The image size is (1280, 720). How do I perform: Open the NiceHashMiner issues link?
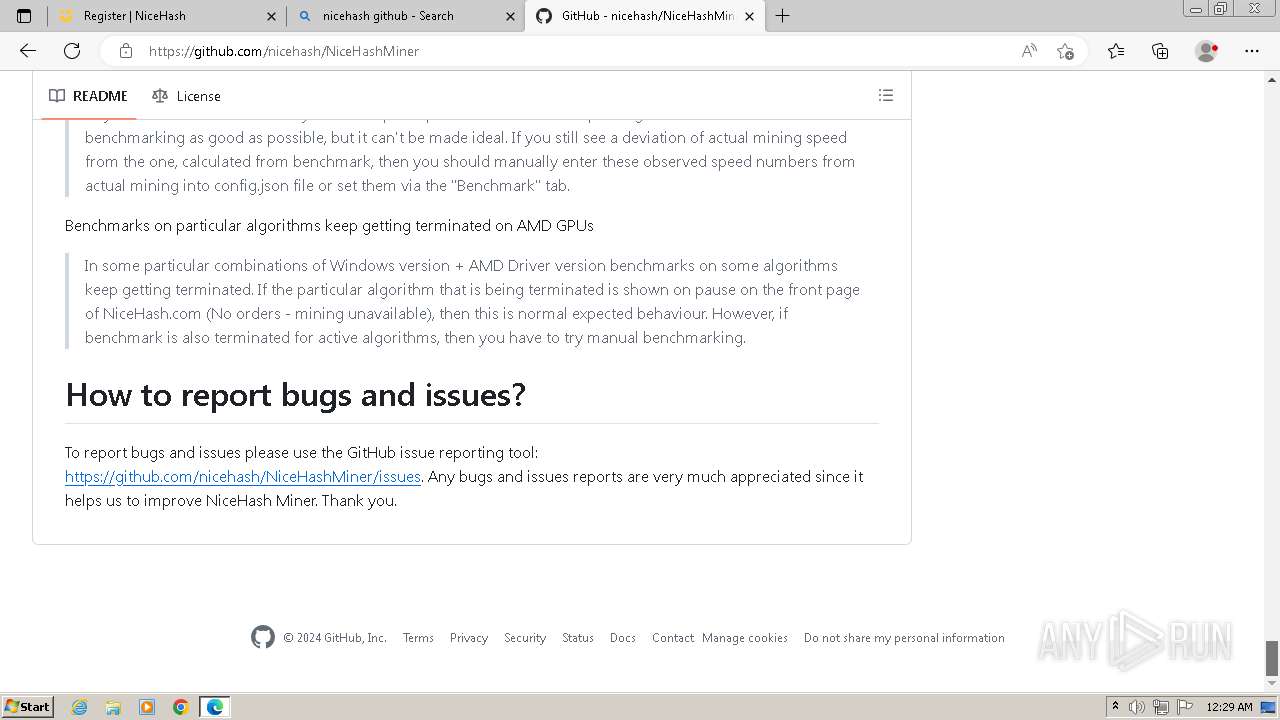coord(243,476)
